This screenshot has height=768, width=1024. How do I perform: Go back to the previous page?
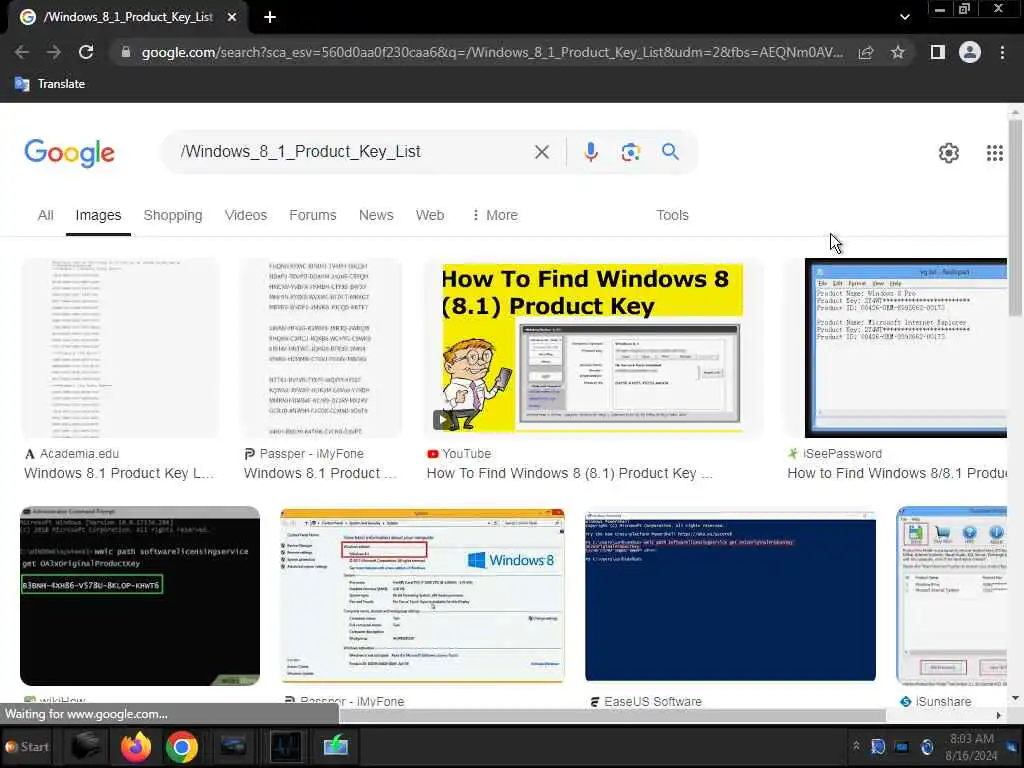pyautogui.click(x=22, y=52)
